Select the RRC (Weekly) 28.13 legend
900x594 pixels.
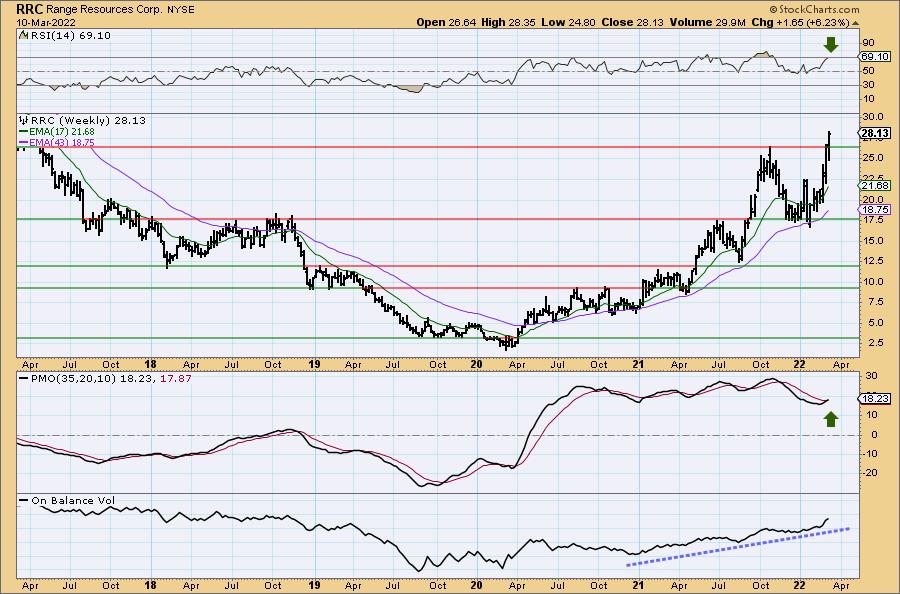(88, 121)
